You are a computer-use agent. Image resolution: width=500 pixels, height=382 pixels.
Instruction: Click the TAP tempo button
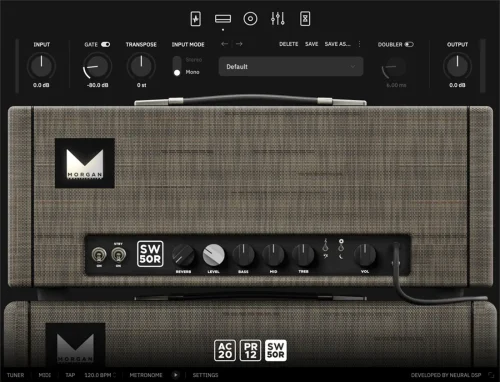tap(70, 375)
